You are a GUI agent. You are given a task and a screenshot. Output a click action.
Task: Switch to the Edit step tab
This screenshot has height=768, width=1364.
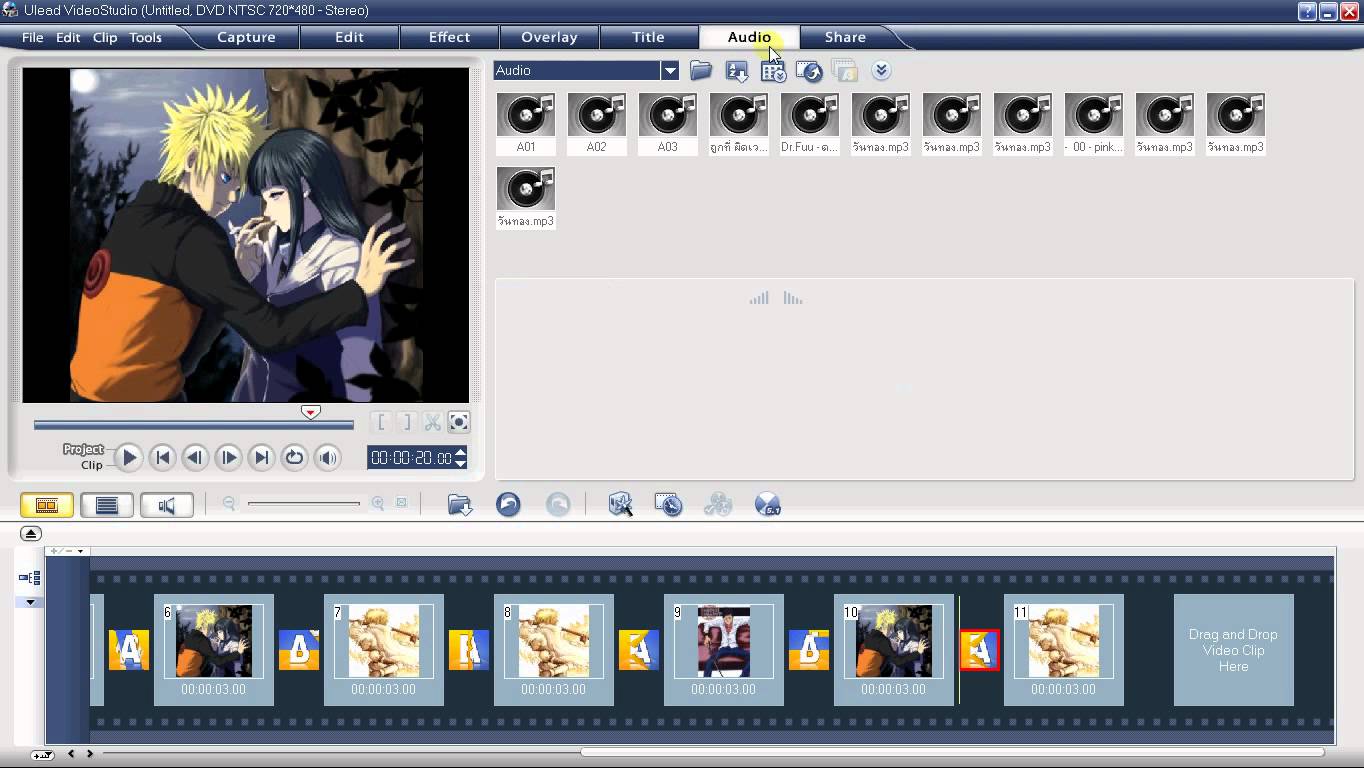click(x=349, y=37)
